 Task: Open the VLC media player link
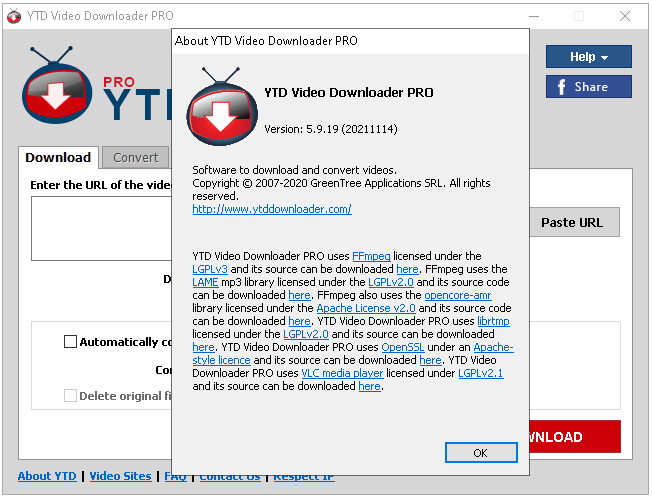tap(342, 373)
